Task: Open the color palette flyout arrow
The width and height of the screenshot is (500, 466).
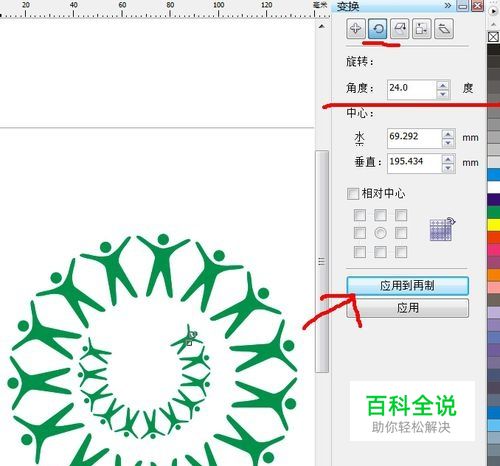Action: [493, 11]
